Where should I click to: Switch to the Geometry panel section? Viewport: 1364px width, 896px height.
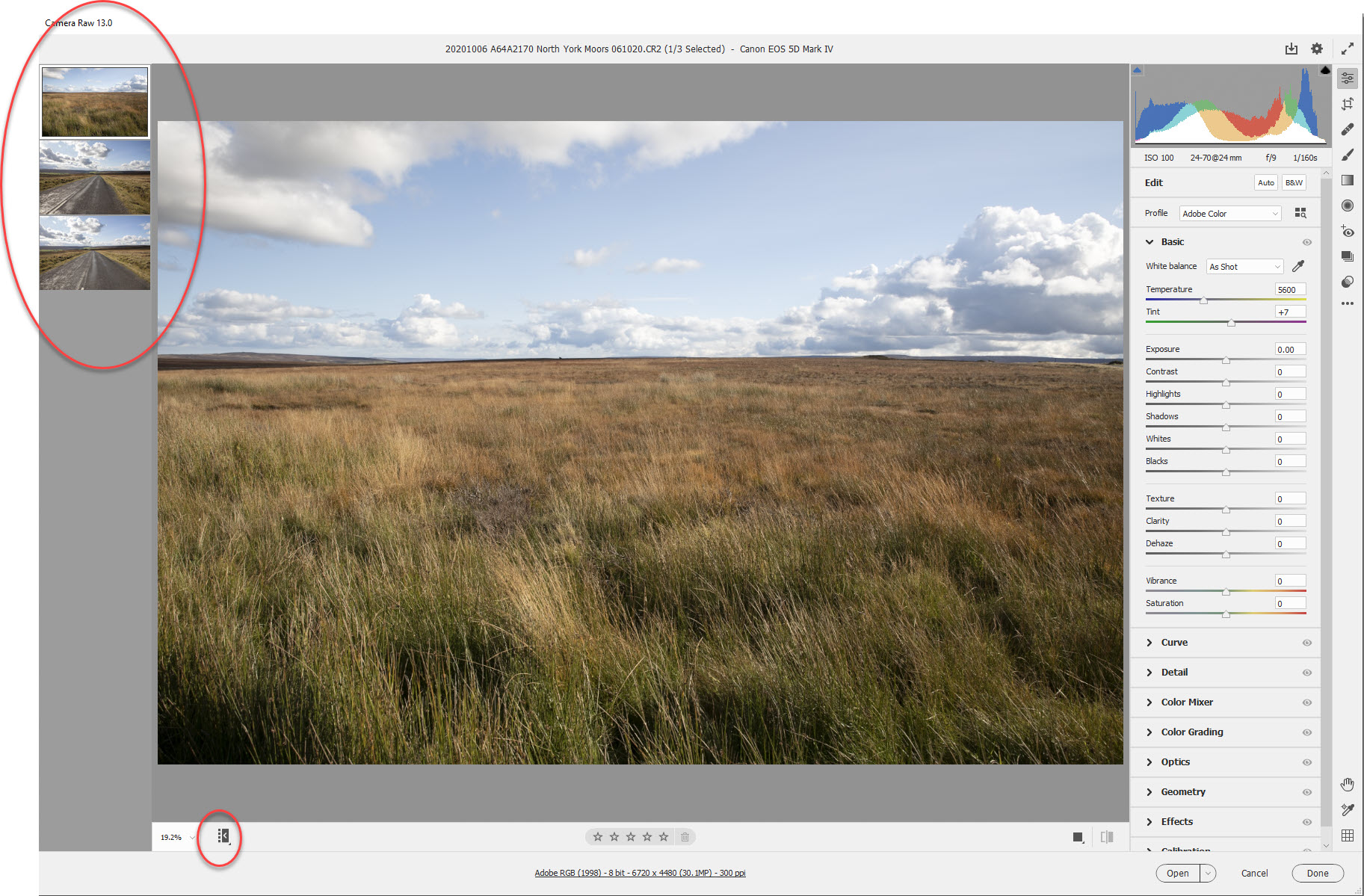pos(1183,791)
